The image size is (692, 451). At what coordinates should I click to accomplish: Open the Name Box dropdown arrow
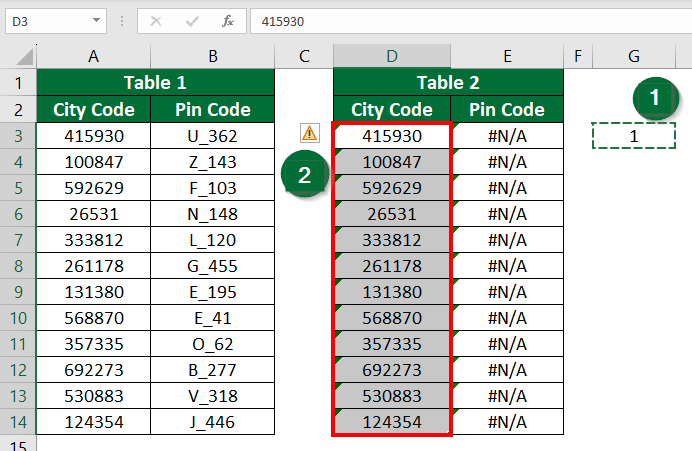click(96, 20)
